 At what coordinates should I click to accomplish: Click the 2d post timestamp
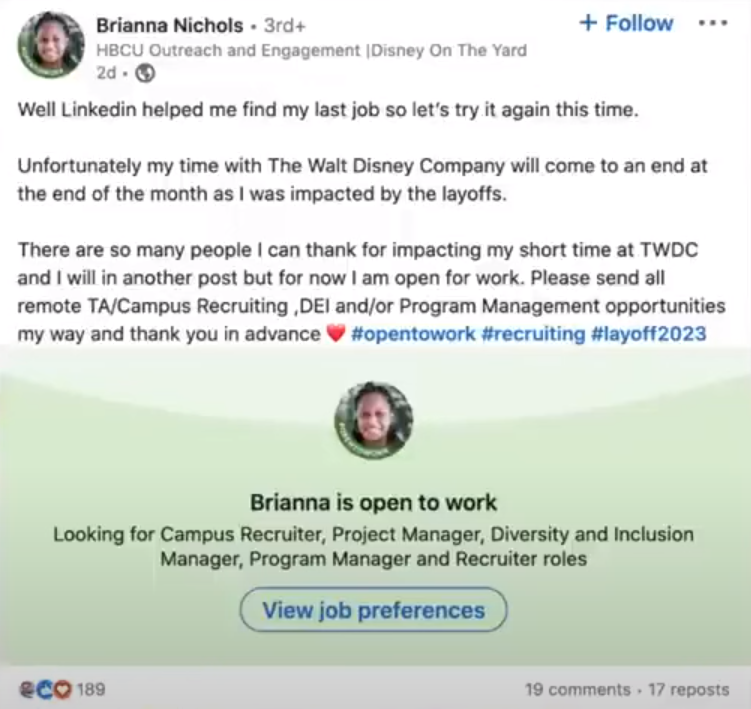pyautogui.click(x=106, y=73)
